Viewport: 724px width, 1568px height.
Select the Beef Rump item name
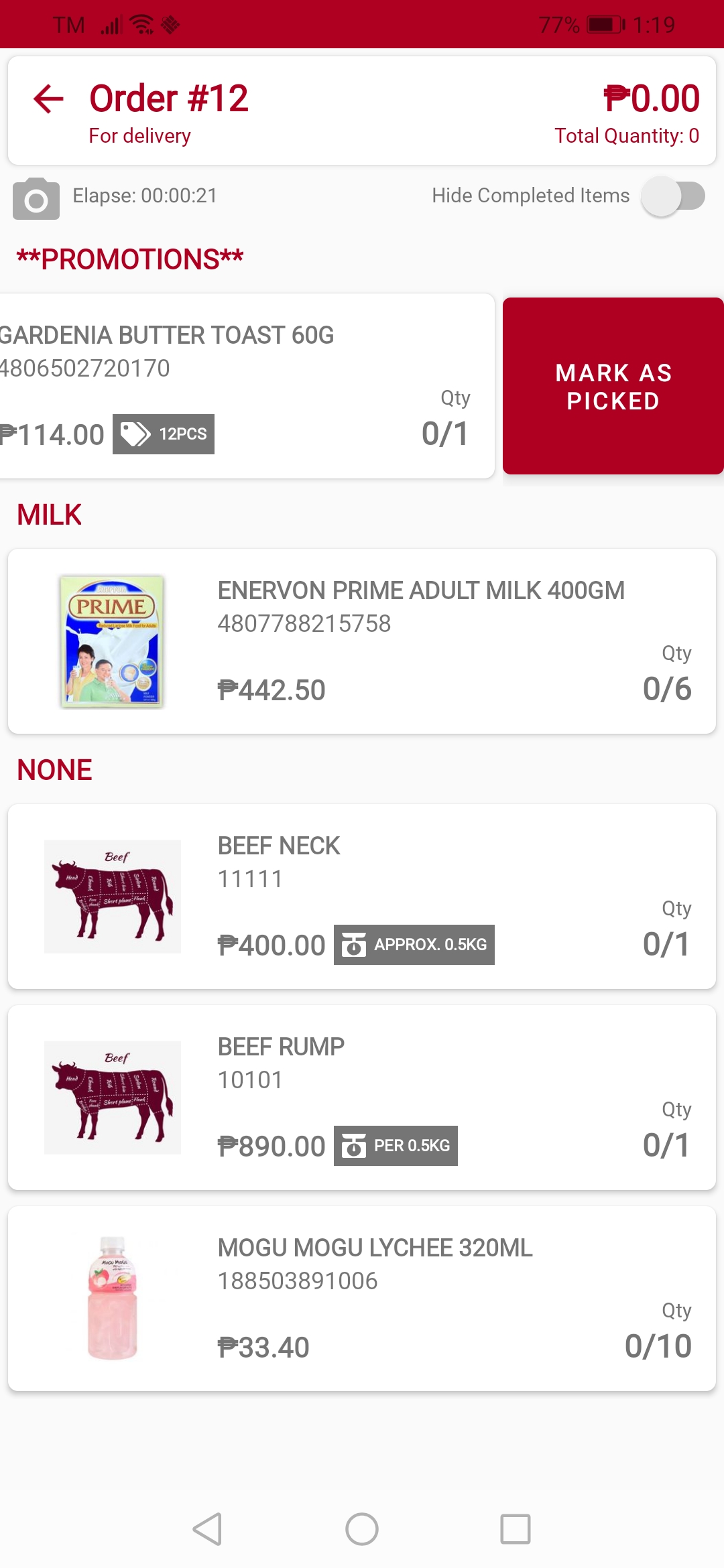point(281,1047)
